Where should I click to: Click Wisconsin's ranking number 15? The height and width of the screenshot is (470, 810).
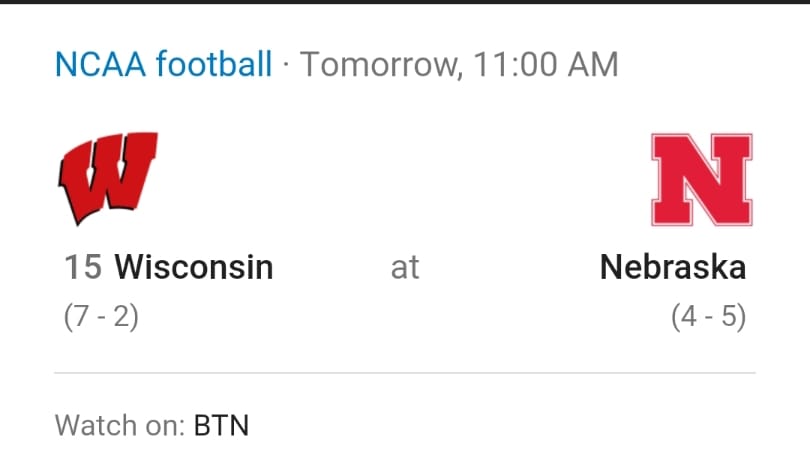83,267
